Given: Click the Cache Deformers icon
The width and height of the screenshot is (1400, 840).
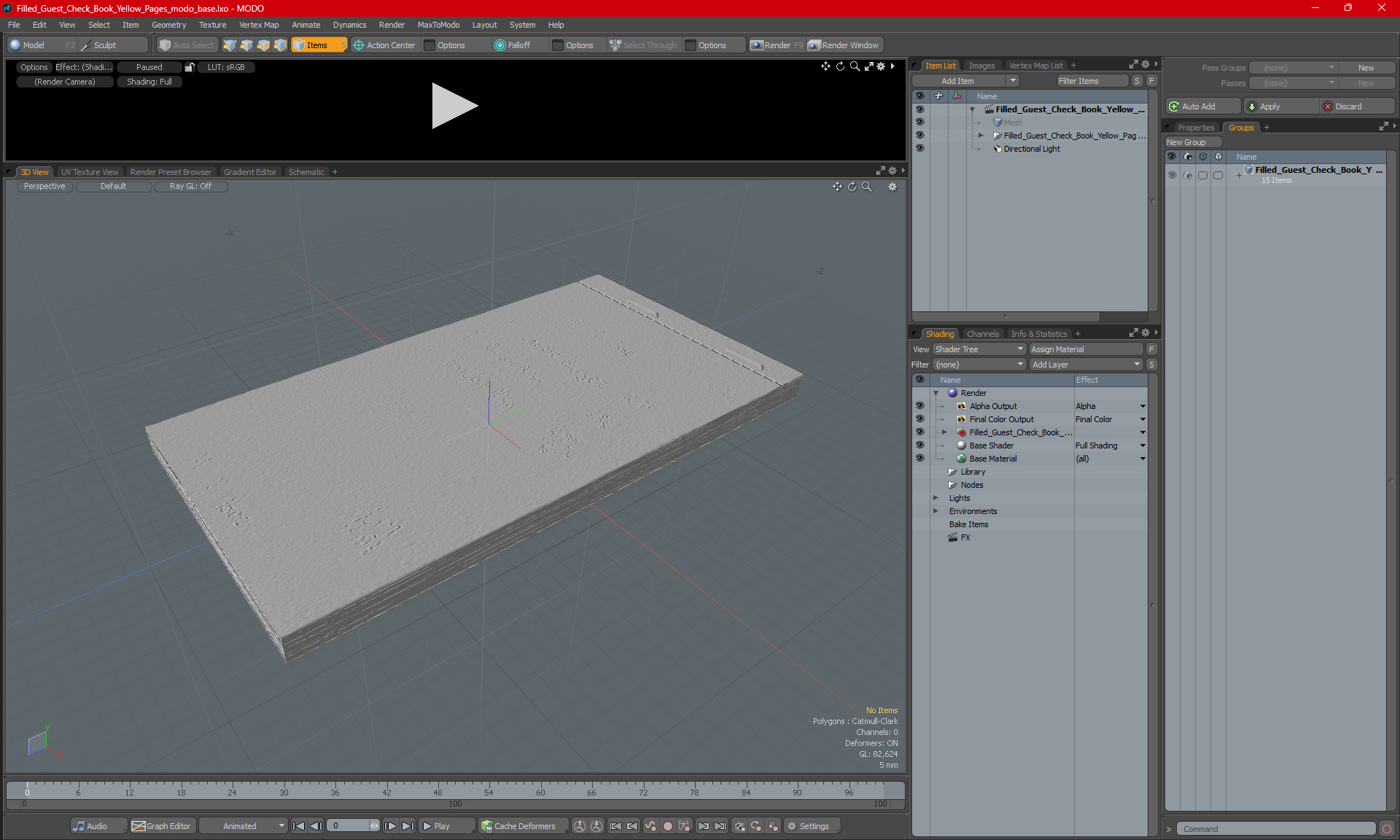Looking at the screenshot, I should click(486, 826).
